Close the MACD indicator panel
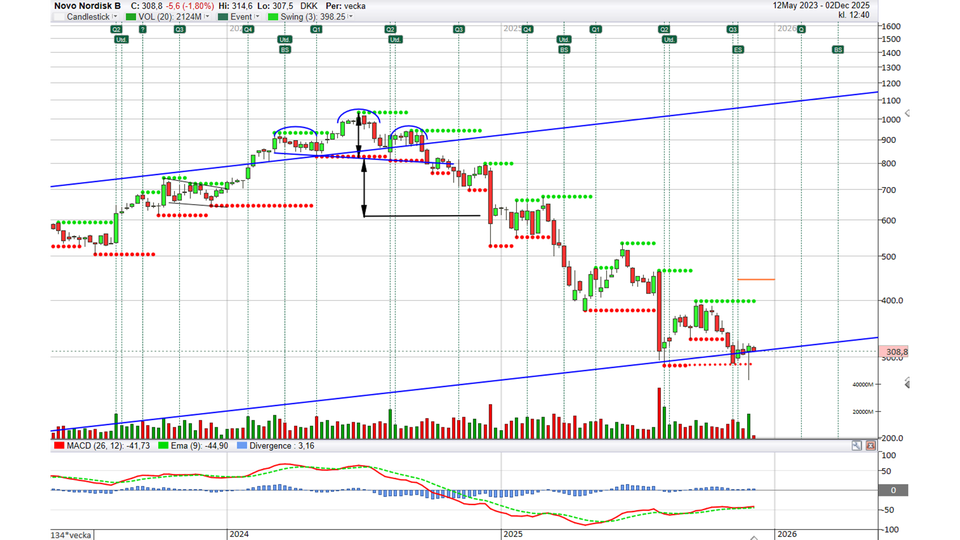 869,445
